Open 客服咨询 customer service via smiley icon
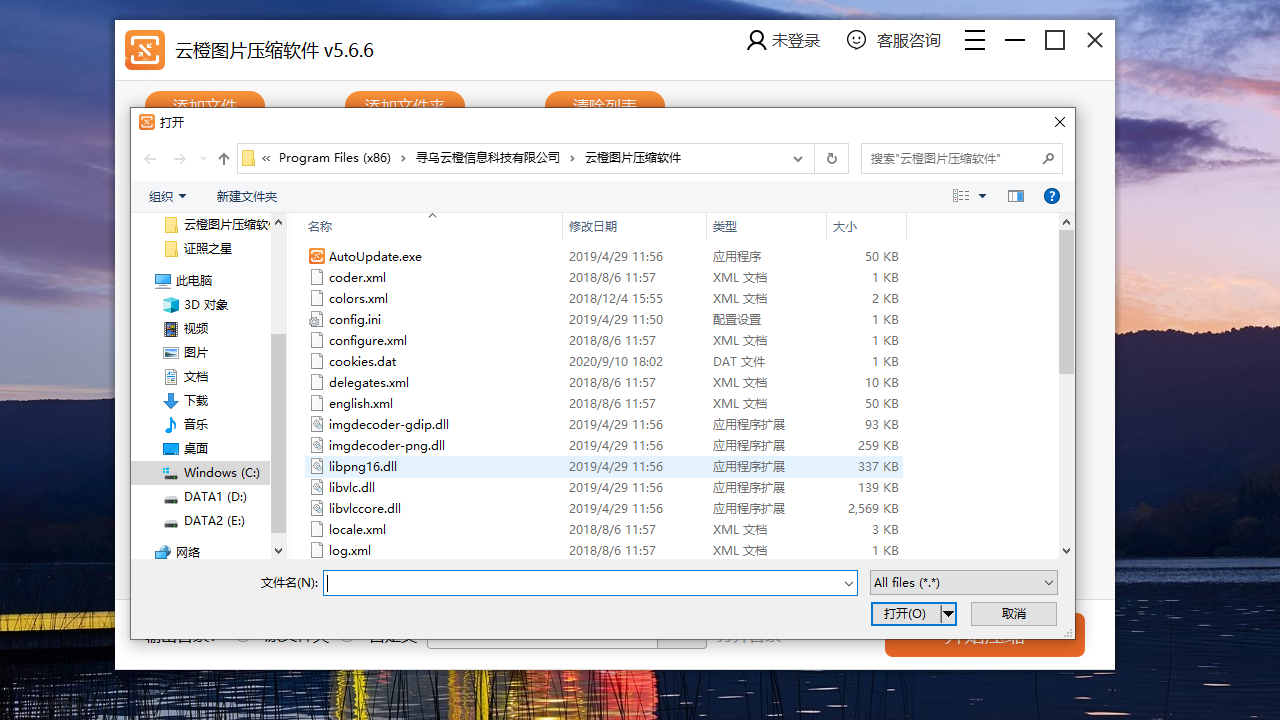The height and width of the screenshot is (720, 1280). pyautogui.click(x=856, y=40)
